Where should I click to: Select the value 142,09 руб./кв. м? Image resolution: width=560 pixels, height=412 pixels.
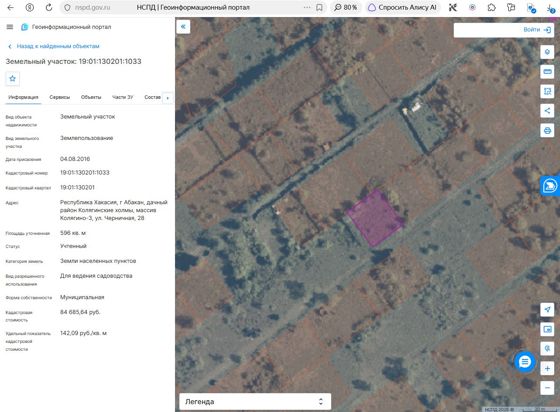pyautogui.click(x=84, y=333)
